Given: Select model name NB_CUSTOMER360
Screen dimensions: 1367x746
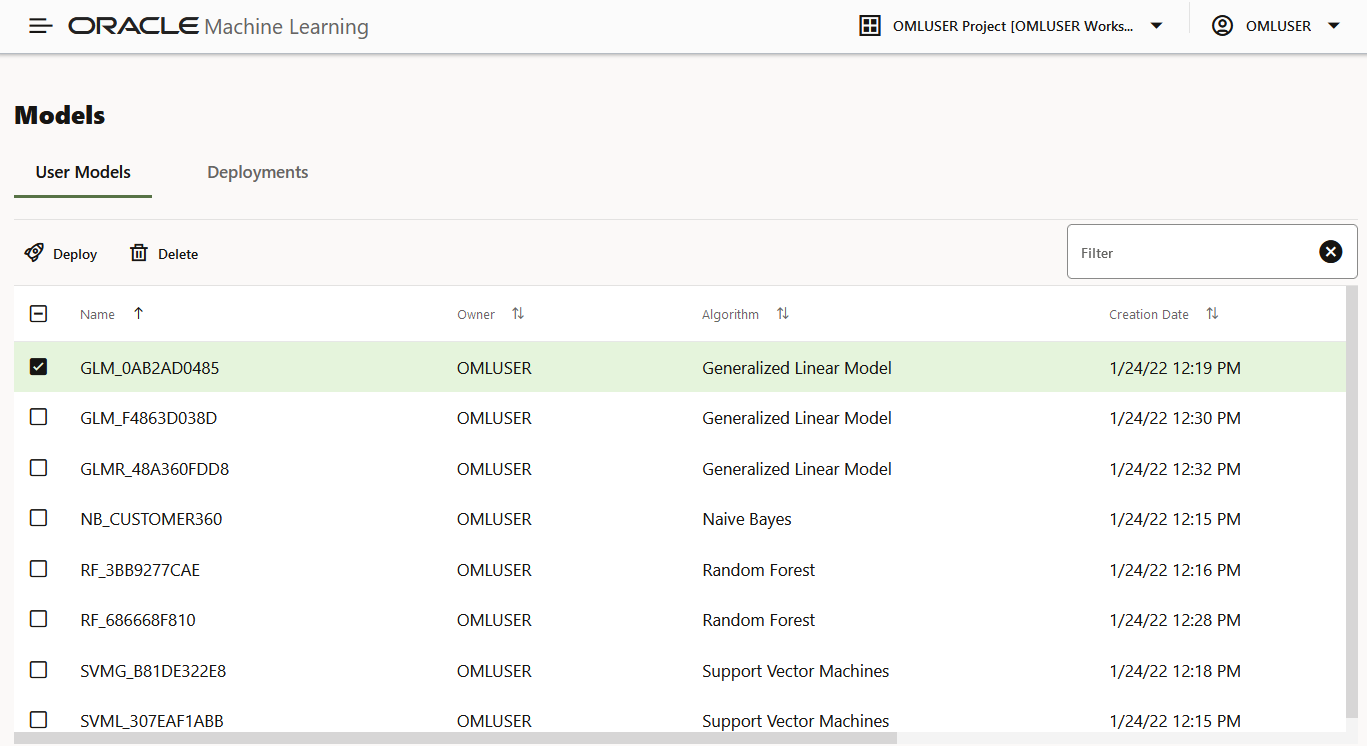Looking at the screenshot, I should 151,519.
